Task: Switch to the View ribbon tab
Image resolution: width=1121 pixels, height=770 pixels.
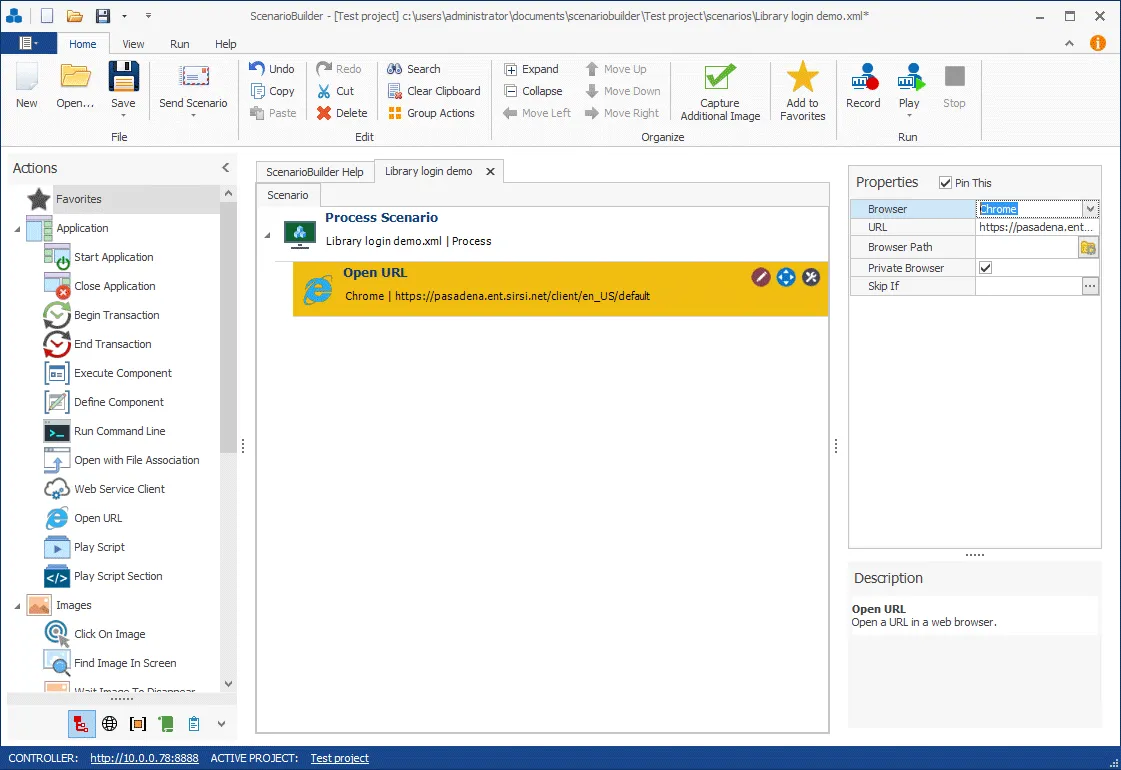Action: pyautogui.click(x=133, y=44)
